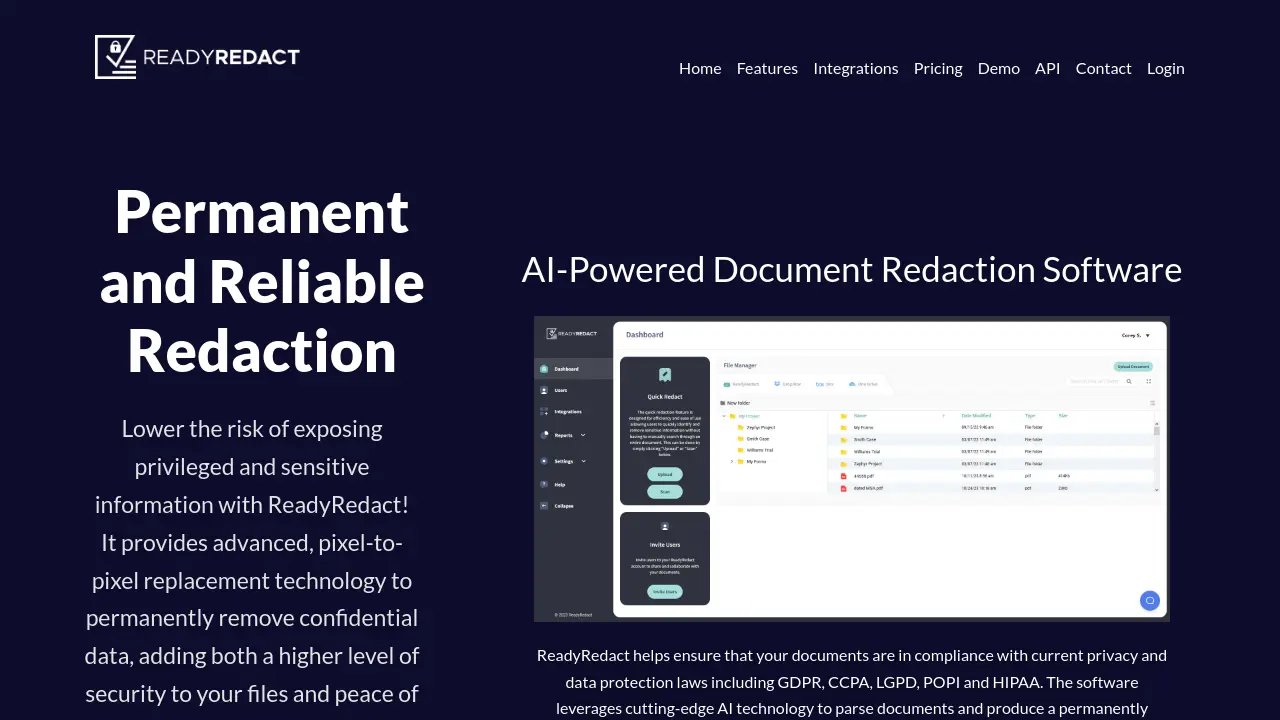Click the 'Permanent and Reliable Redaction' heading
1280x720 pixels.
tap(262, 281)
